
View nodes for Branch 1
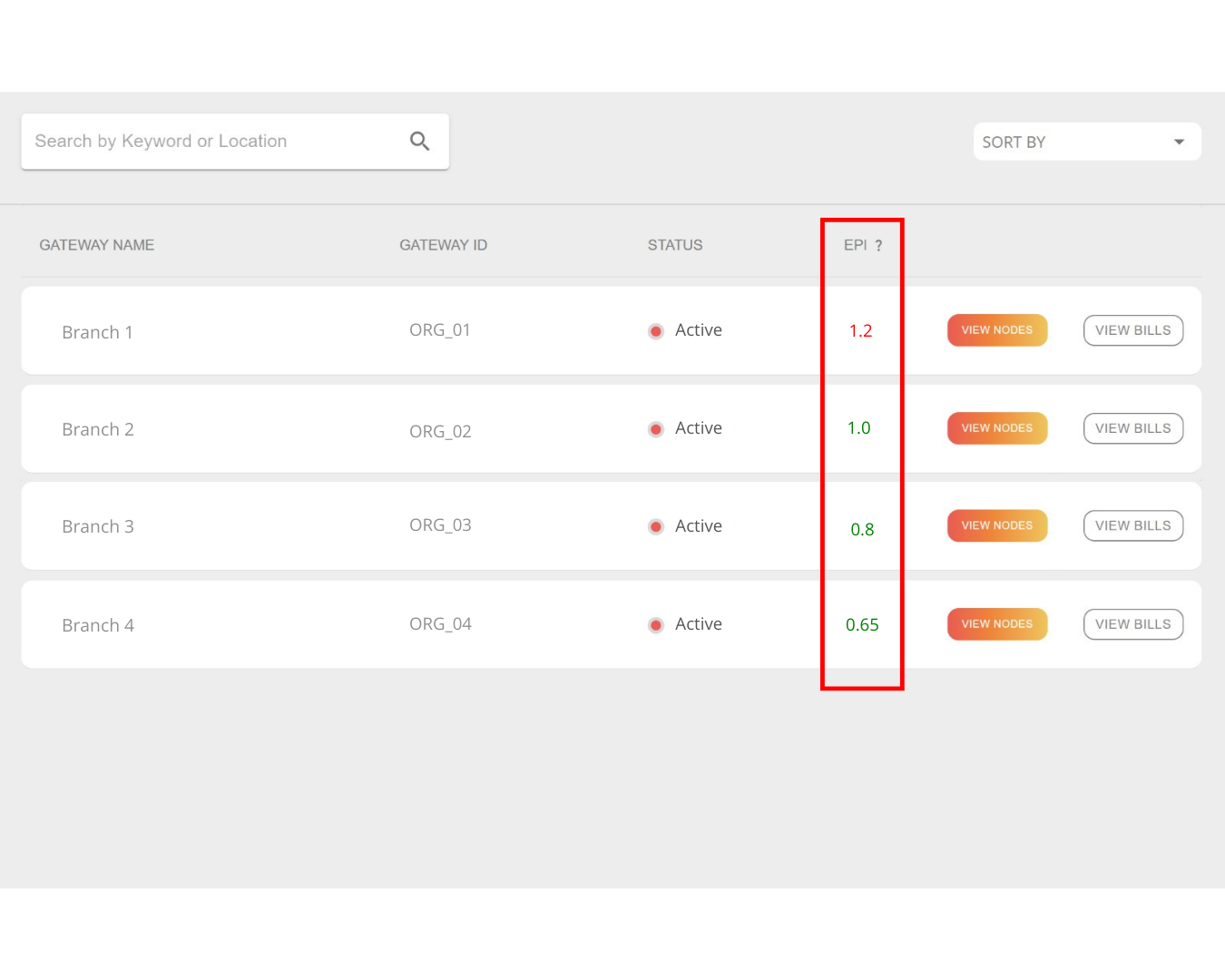996,330
